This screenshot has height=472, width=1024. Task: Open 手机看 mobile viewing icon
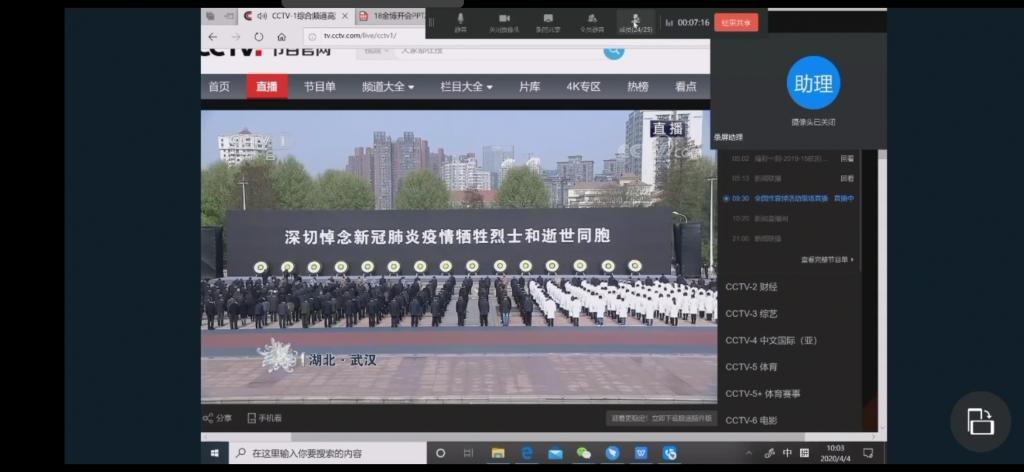pos(265,418)
